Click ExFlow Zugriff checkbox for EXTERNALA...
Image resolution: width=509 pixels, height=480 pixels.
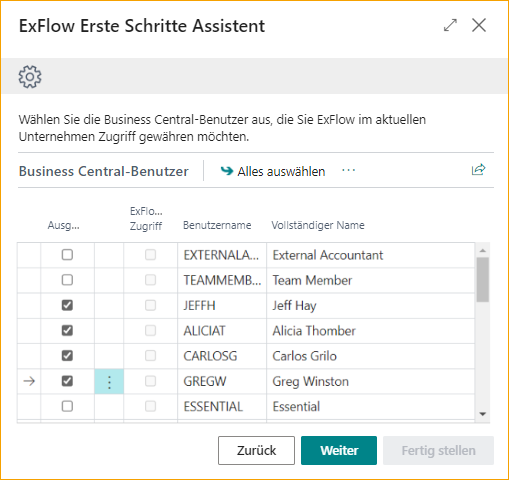click(x=150, y=255)
